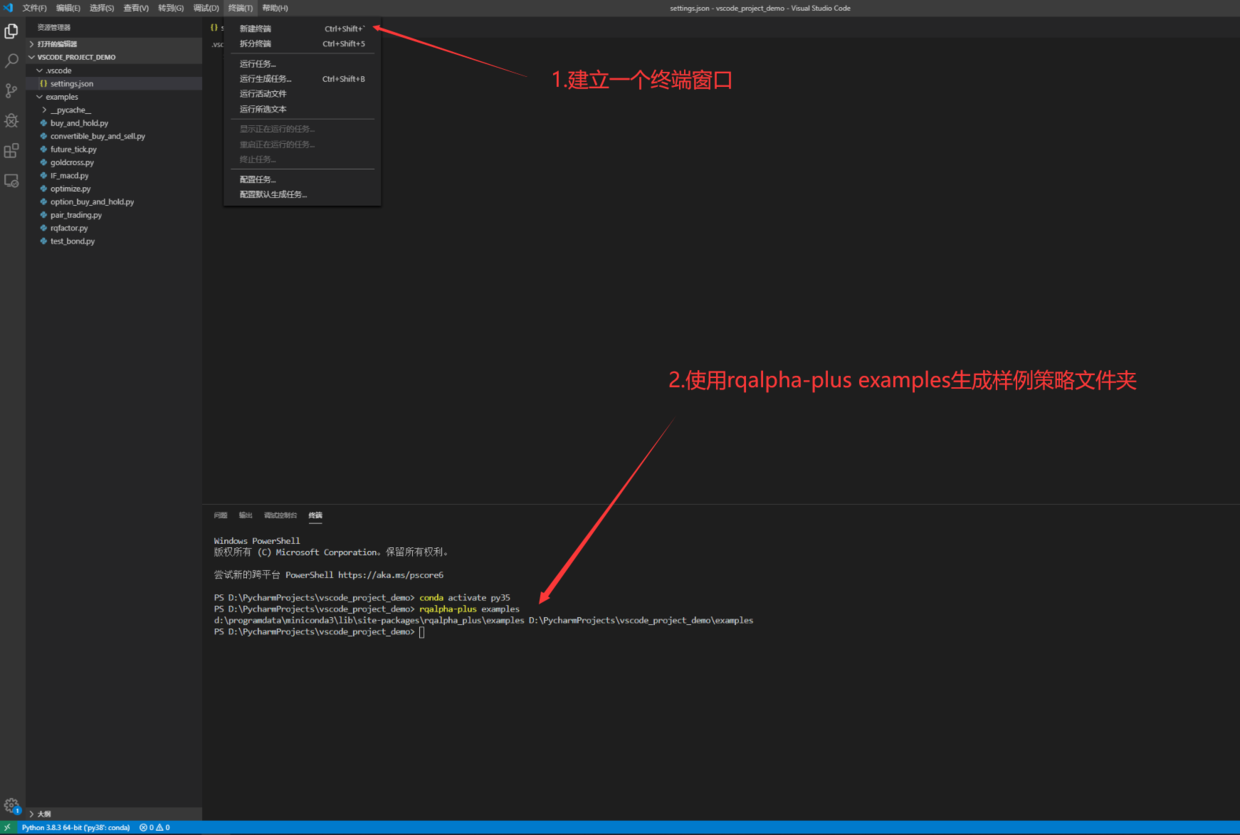1240x835 pixels.
Task: Open the Run and Debug icon
Action: click(x=11, y=119)
